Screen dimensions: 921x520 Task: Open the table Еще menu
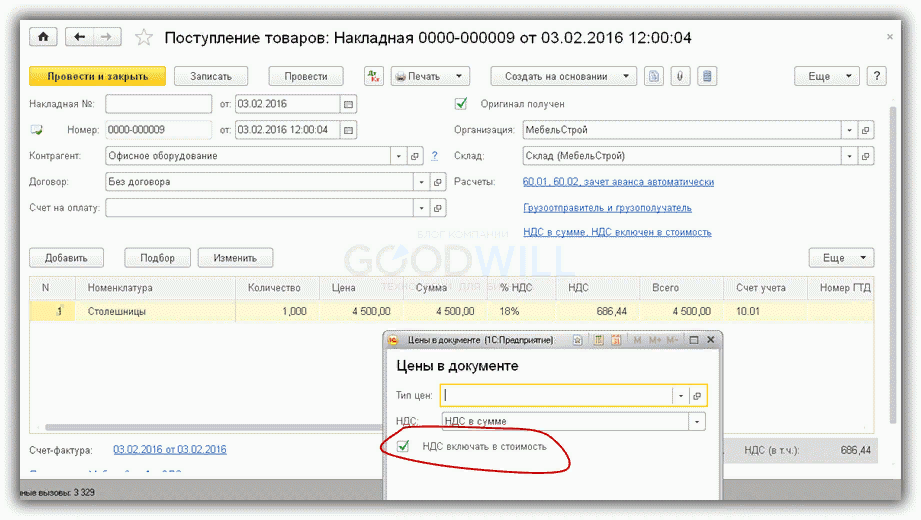841,258
